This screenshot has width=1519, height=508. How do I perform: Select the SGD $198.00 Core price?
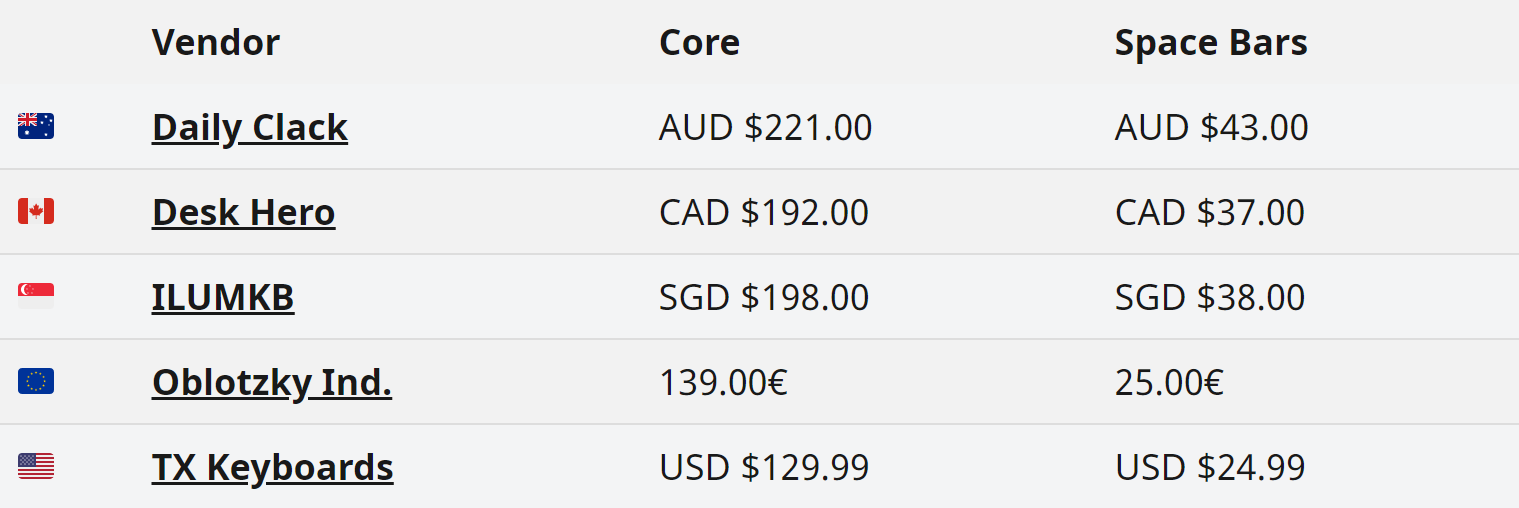point(763,298)
